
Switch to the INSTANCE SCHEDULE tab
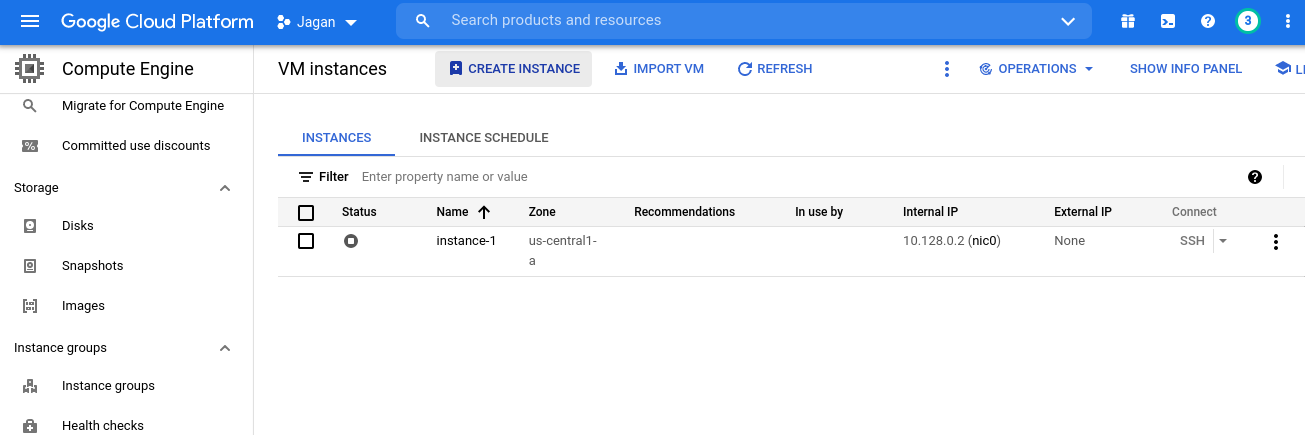(x=484, y=138)
